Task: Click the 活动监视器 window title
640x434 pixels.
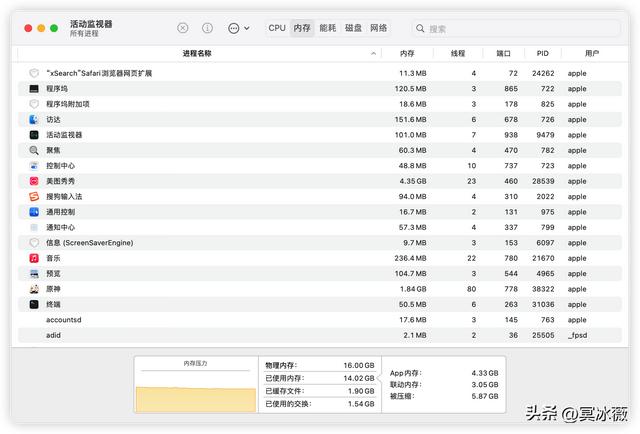Action: 91,24
